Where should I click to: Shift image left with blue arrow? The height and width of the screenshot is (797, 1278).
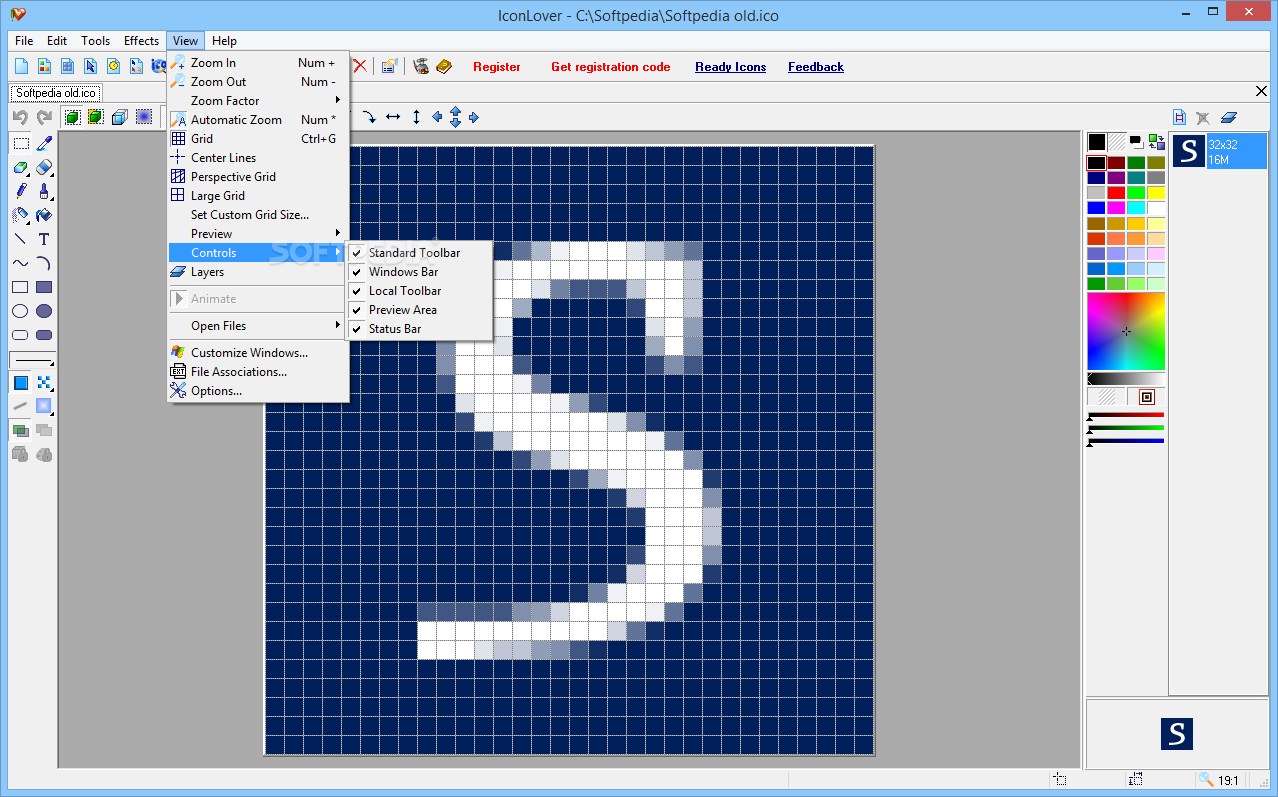coord(437,117)
